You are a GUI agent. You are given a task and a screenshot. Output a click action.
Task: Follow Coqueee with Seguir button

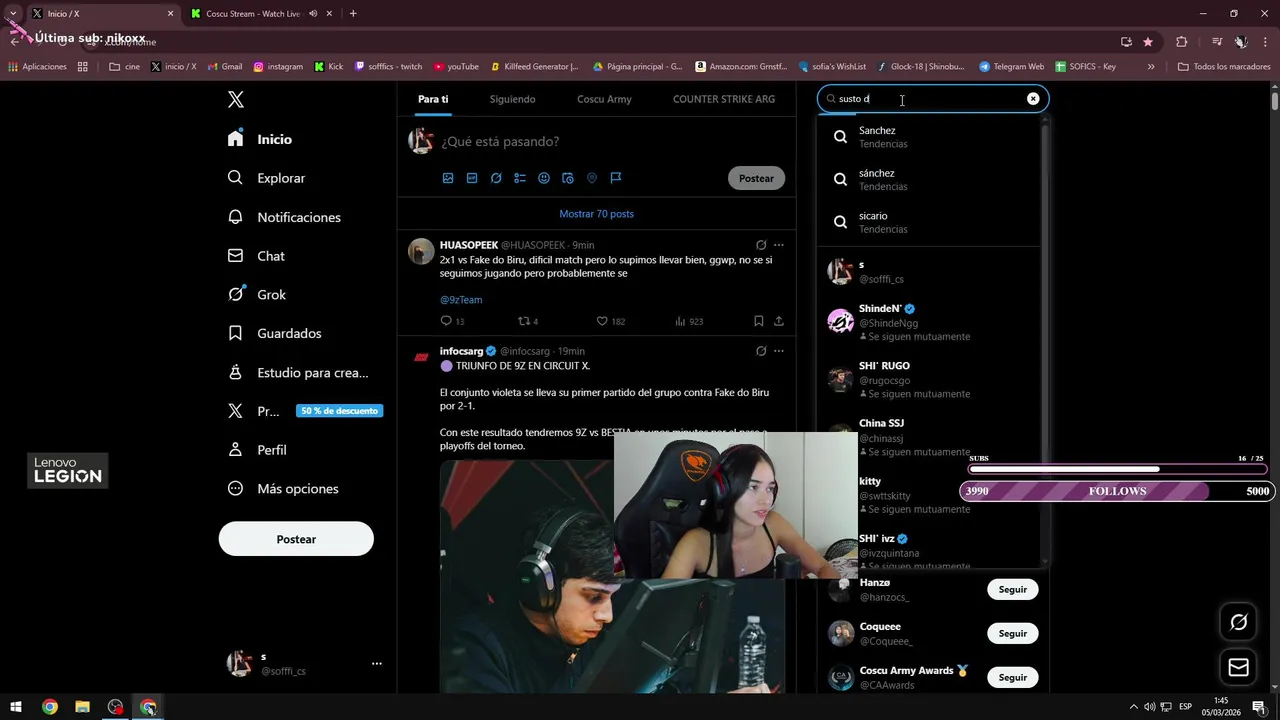tap(1013, 633)
